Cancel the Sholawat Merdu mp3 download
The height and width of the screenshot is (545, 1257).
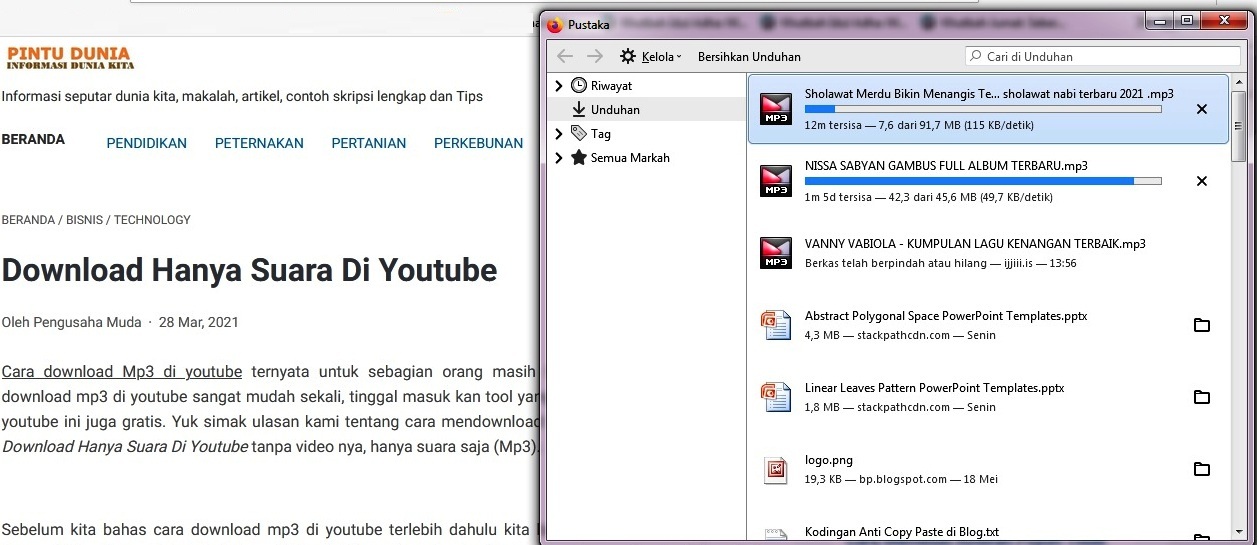(1202, 109)
